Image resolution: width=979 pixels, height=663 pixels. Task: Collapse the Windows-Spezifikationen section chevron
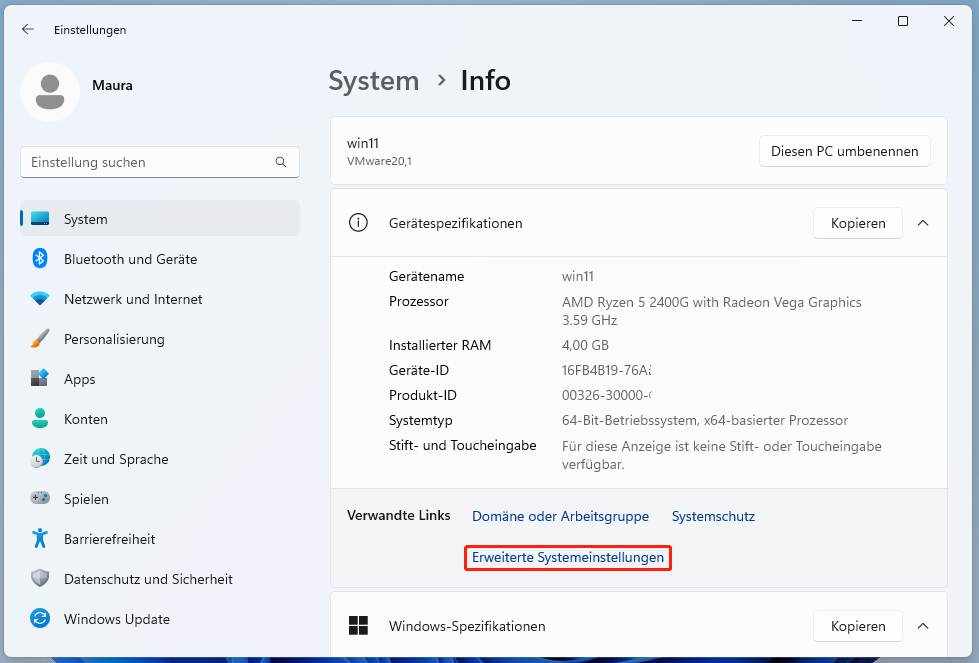[x=923, y=626]
